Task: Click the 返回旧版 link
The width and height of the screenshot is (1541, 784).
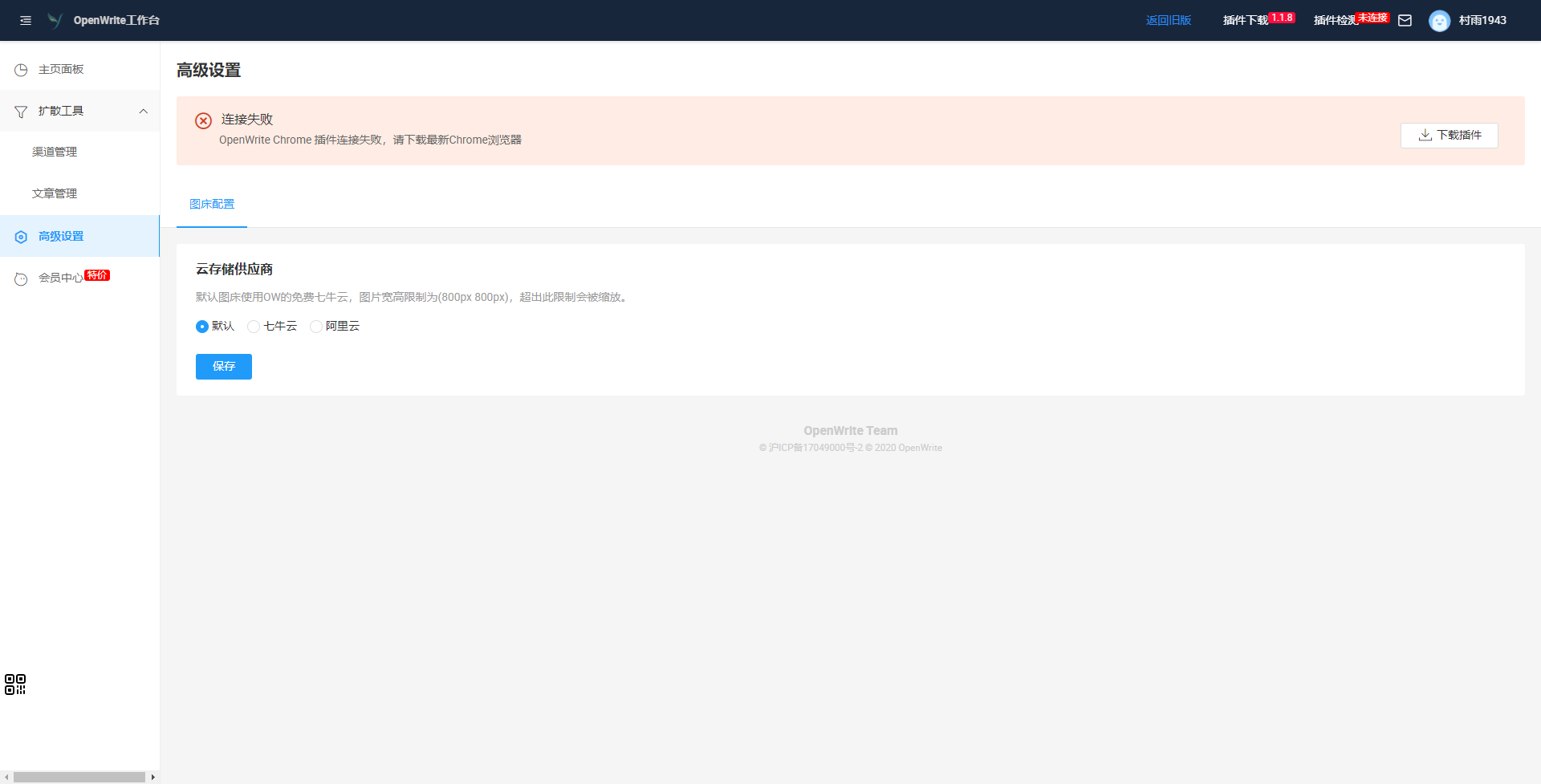Action: (x=1168, y=21)
